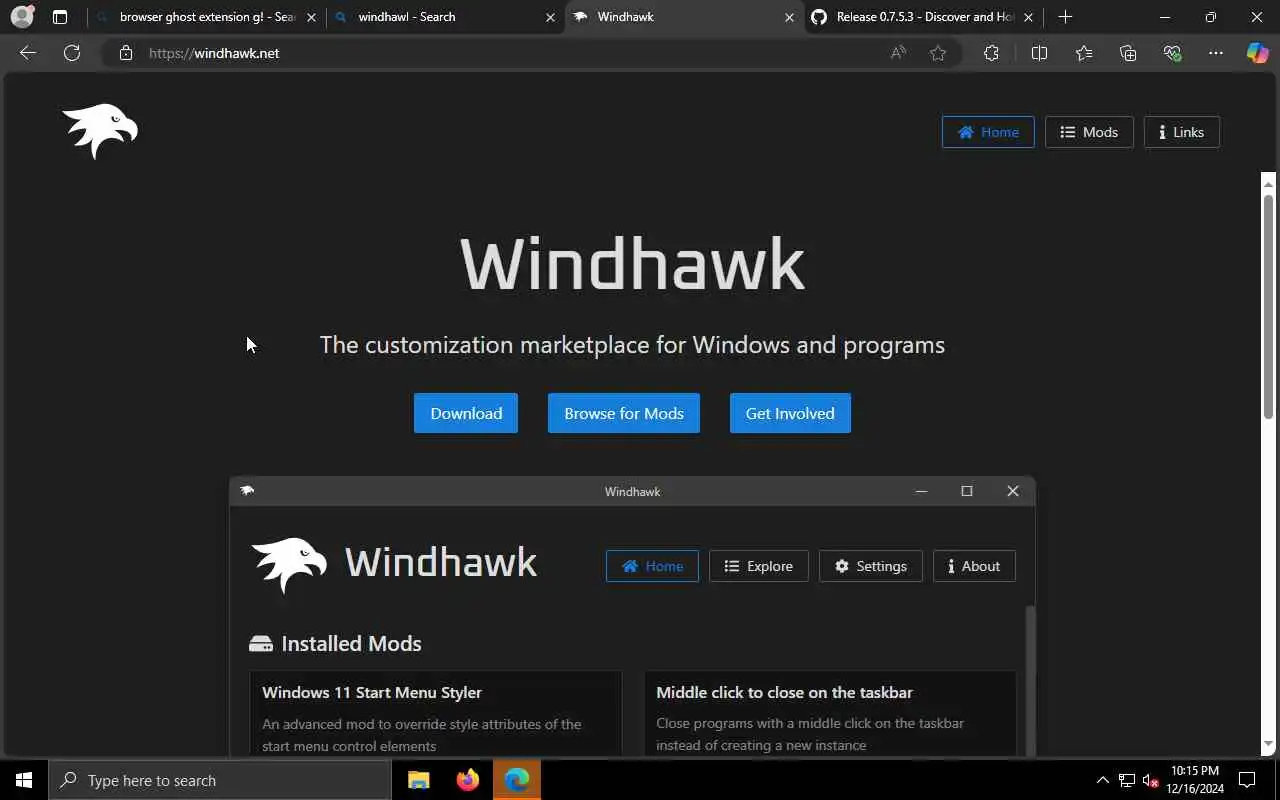Viewport: 1280px width, 800px height.
Task: Launch Firefox from taskbar
Action: coord(468,780)
